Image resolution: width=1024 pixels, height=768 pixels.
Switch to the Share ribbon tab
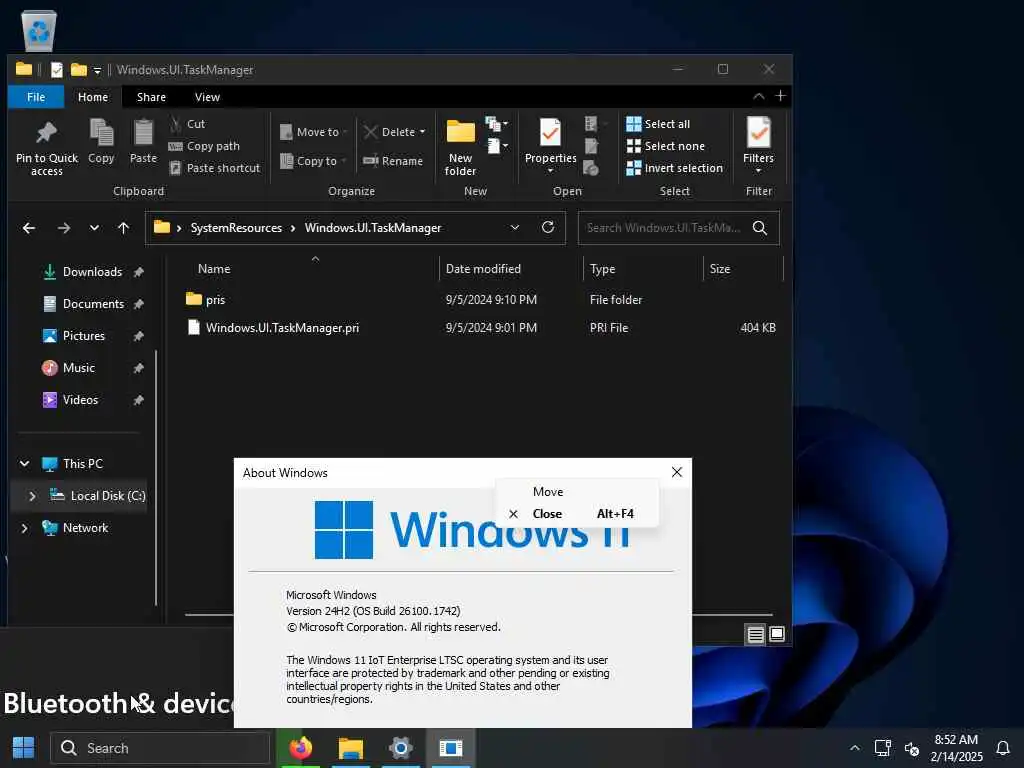click(151, 97)
